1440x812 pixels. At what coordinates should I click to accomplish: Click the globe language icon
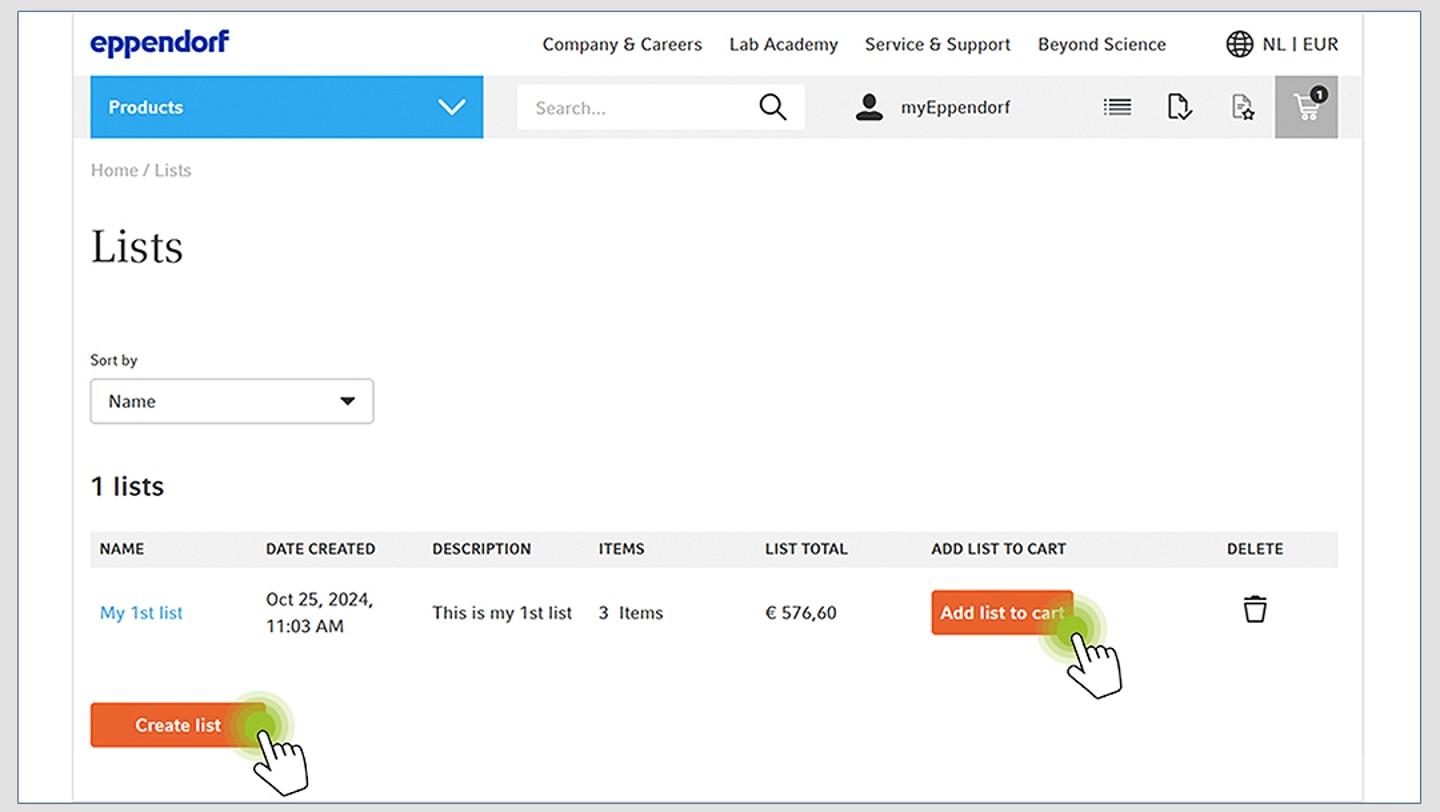pyautogui.click(x=1239, y=44)
